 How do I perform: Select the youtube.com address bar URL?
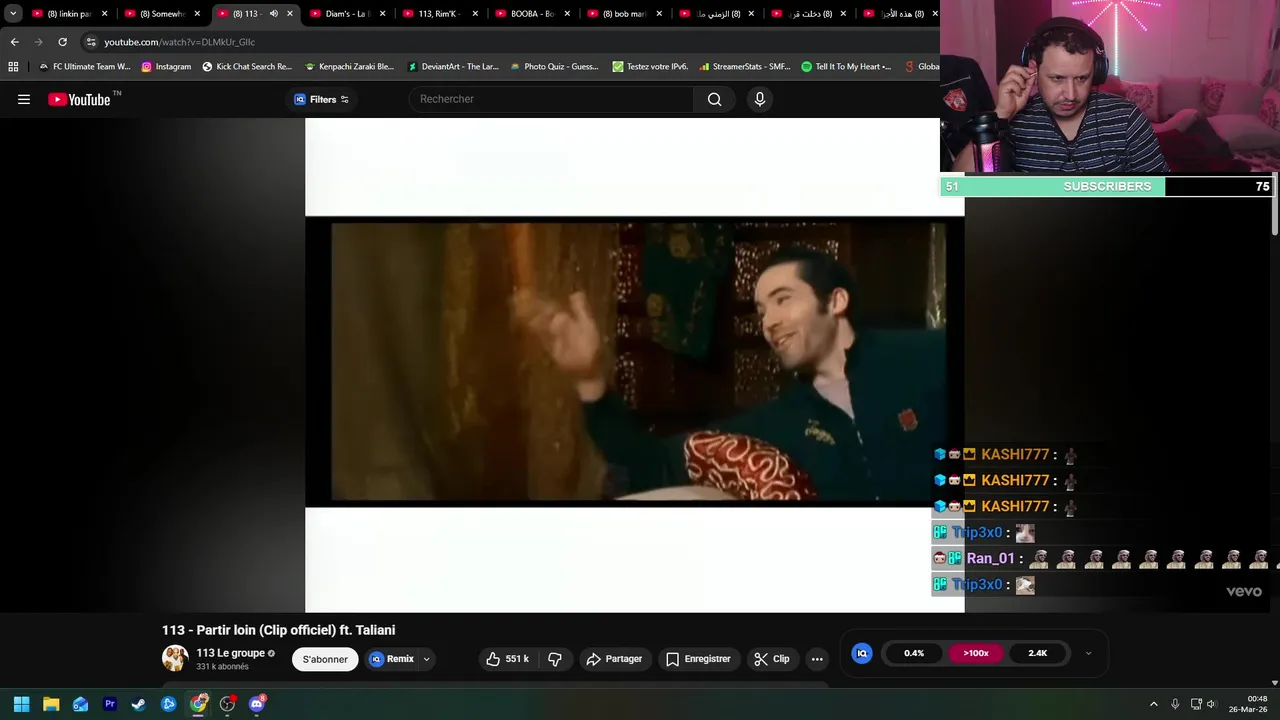(x=180, y=42)
